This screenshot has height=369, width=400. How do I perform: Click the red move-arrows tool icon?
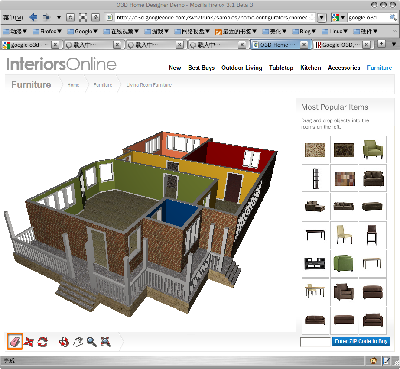pyautogui.click(x=29, y=341)
